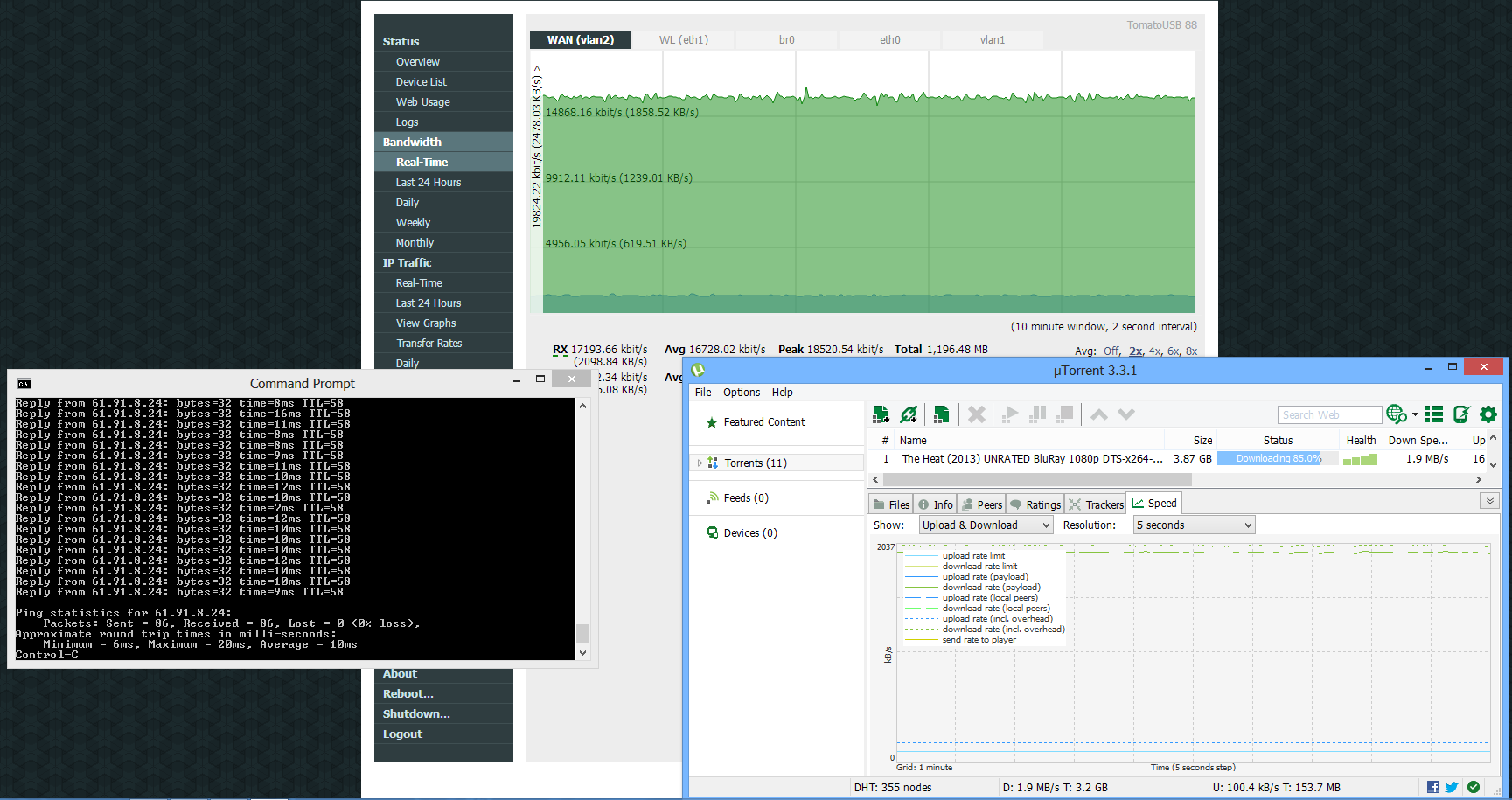
Task: Click the Search Web input field
Action: [1328, 415]
